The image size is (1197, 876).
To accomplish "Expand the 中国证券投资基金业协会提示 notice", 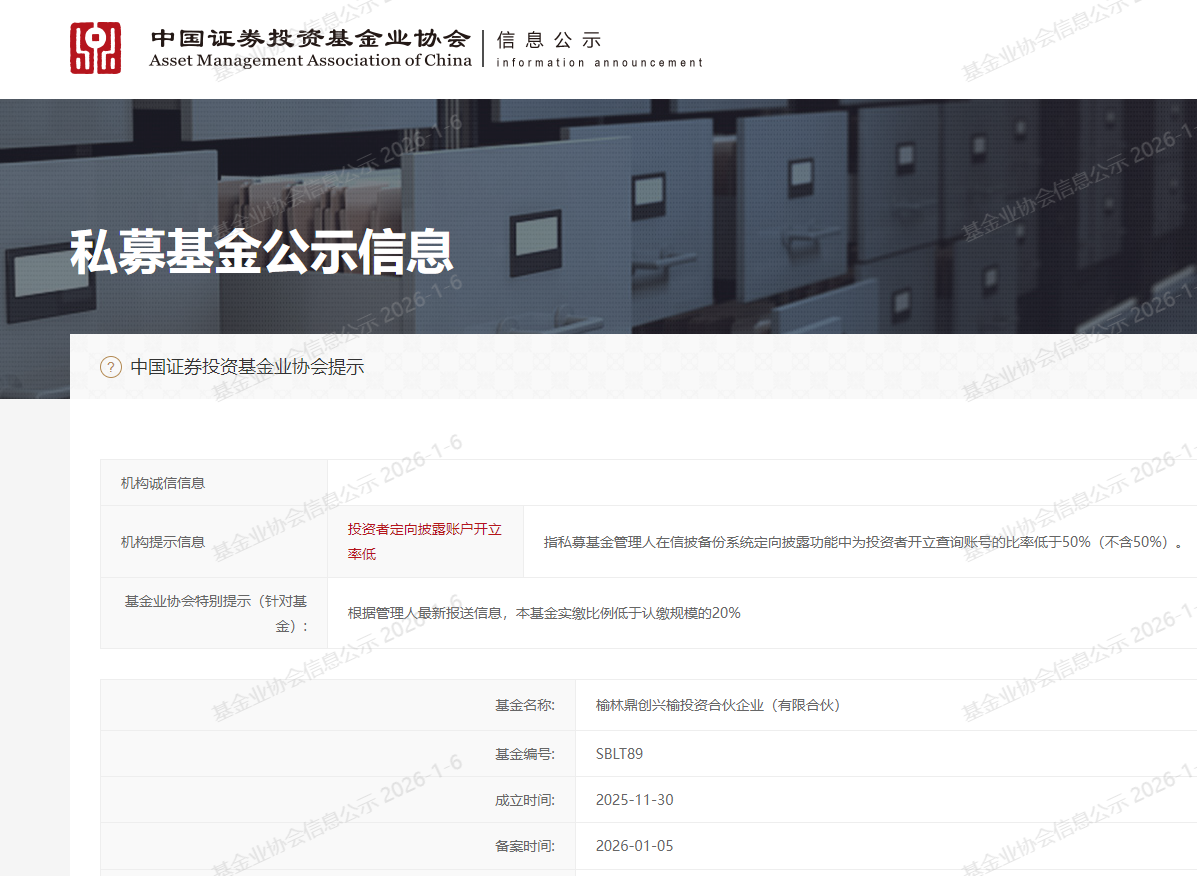I will (247, 367).
